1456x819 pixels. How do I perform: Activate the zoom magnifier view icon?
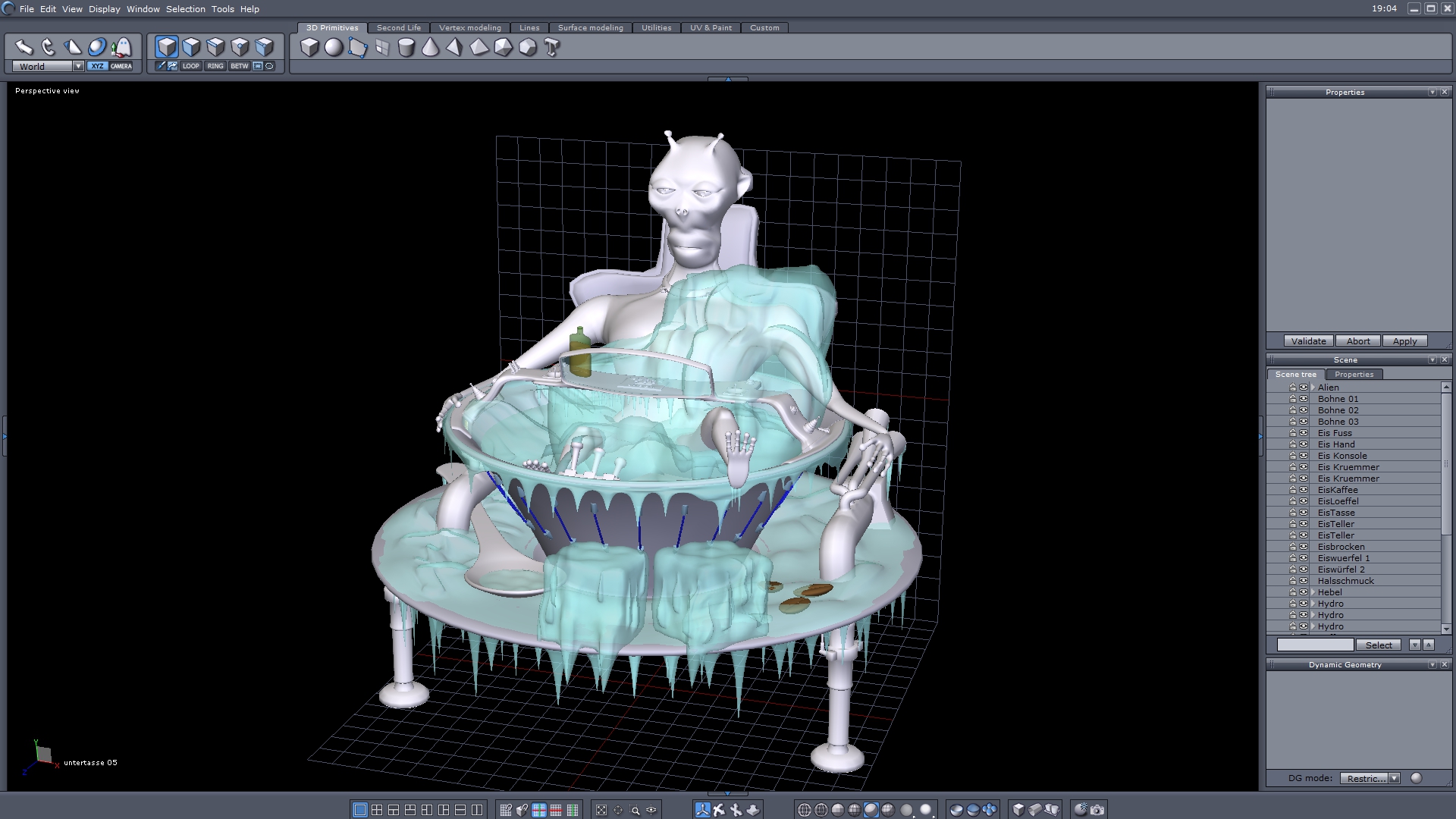click(x=635, y=810)
